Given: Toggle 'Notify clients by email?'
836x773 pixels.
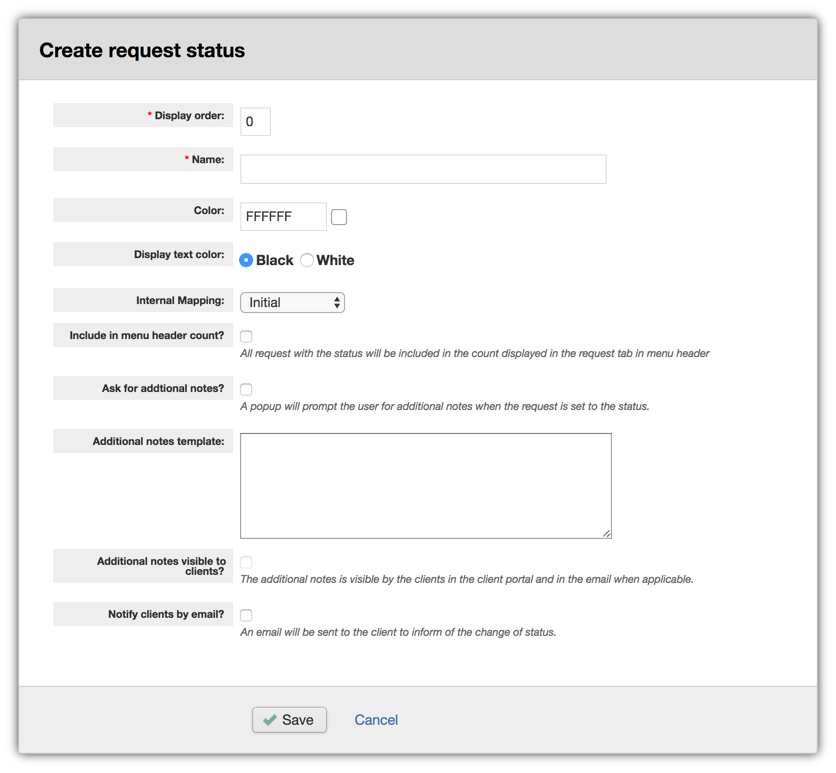Looking at the screenshot, I should click(x=245, y=614).
